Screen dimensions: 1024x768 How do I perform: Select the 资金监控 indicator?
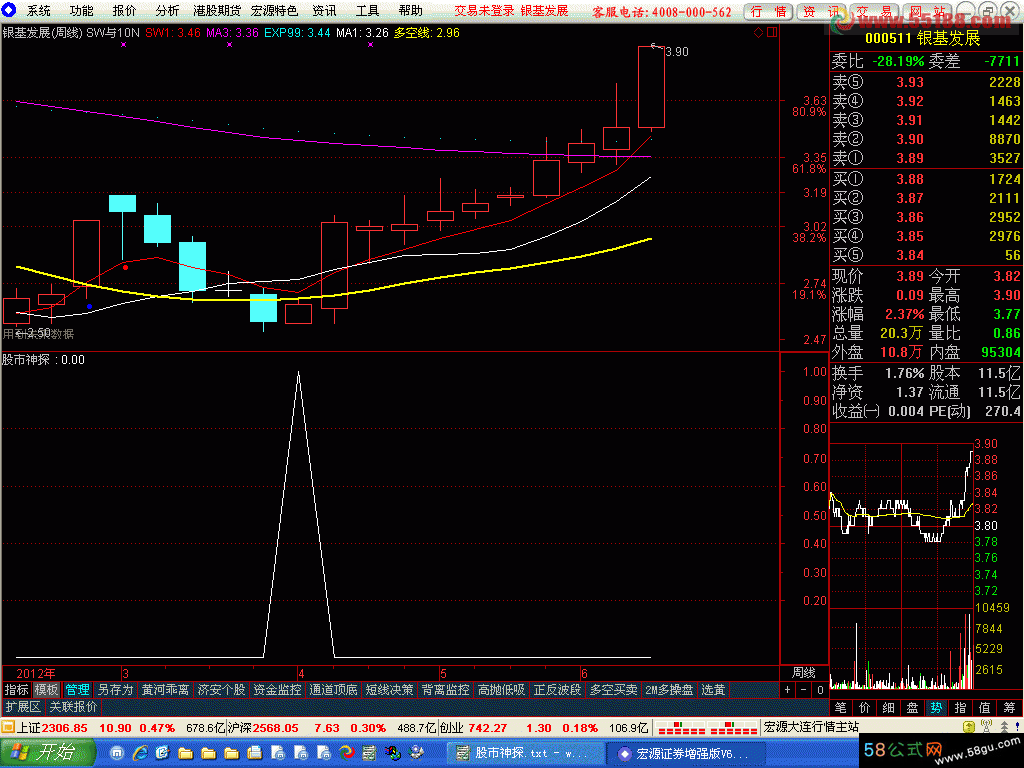click(277, 690)
